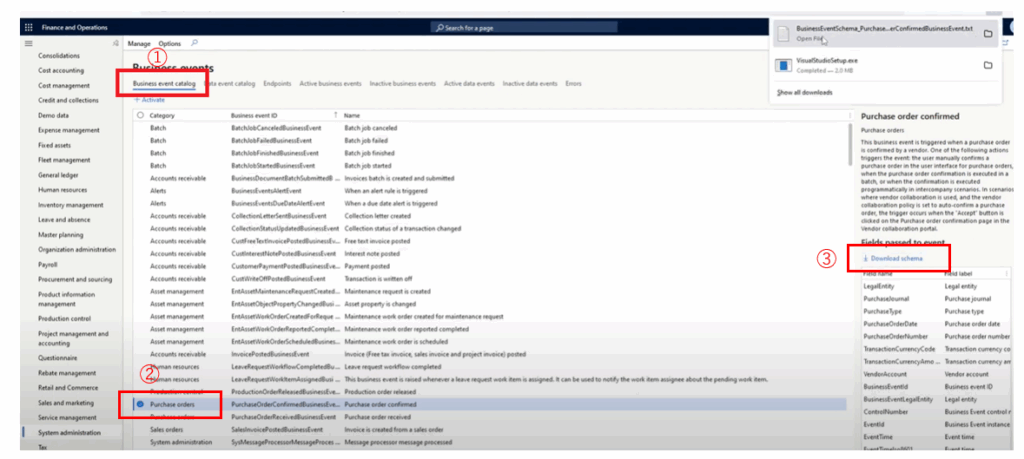The width and height of the screenshot is (1024, 459).
Task: Open Inactive business events tab
Action: tap(402, 84)
